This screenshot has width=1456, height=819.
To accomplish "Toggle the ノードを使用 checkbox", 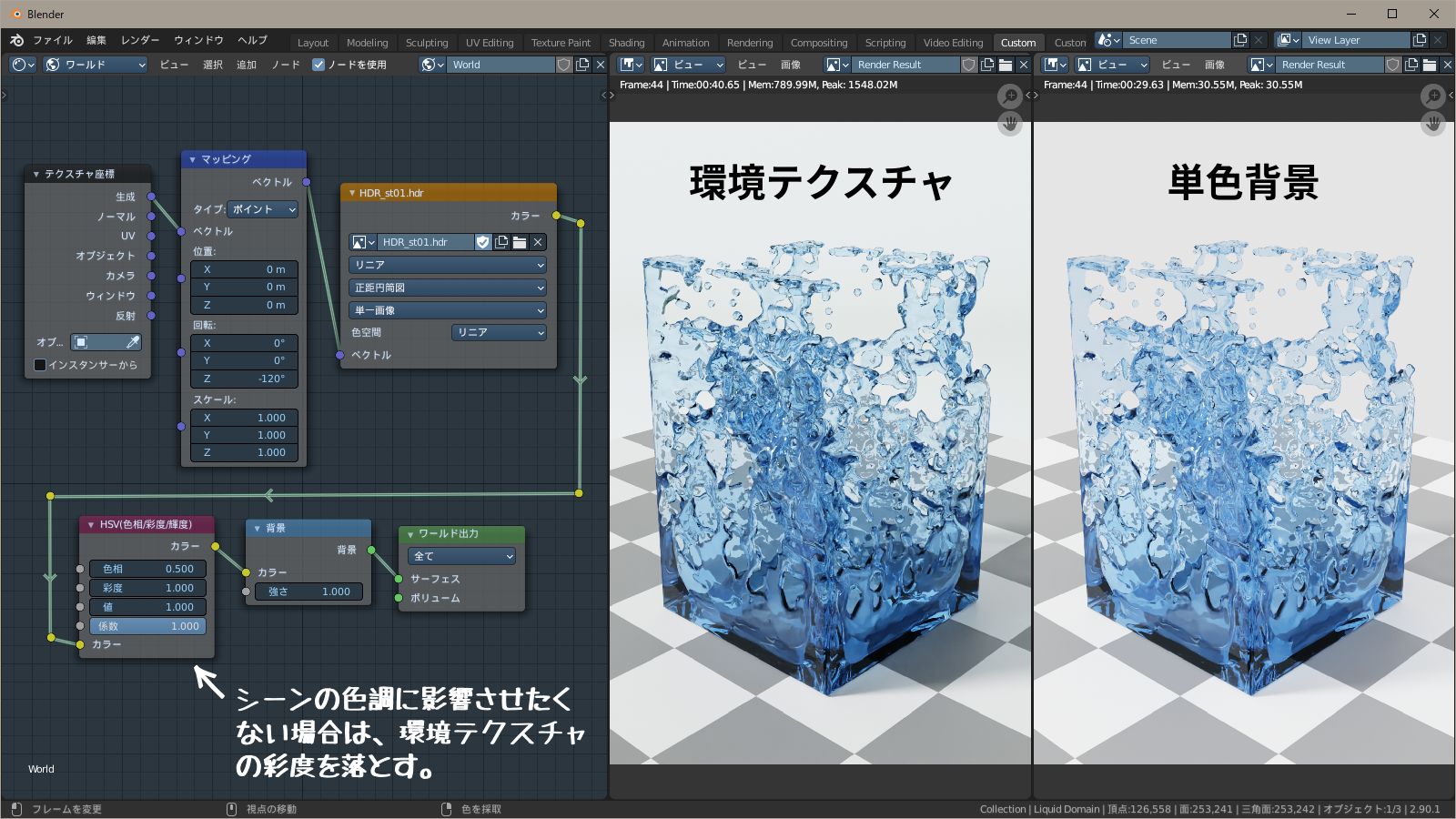I will pyautogui.click(x=318, y=65).
